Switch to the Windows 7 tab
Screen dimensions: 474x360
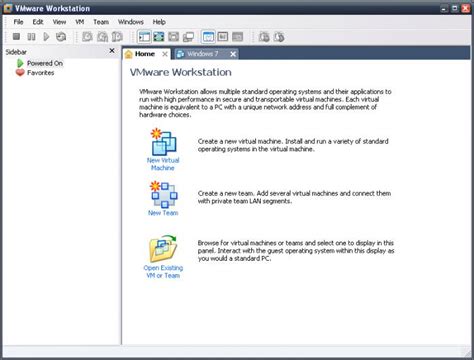[x=206, y=54]
